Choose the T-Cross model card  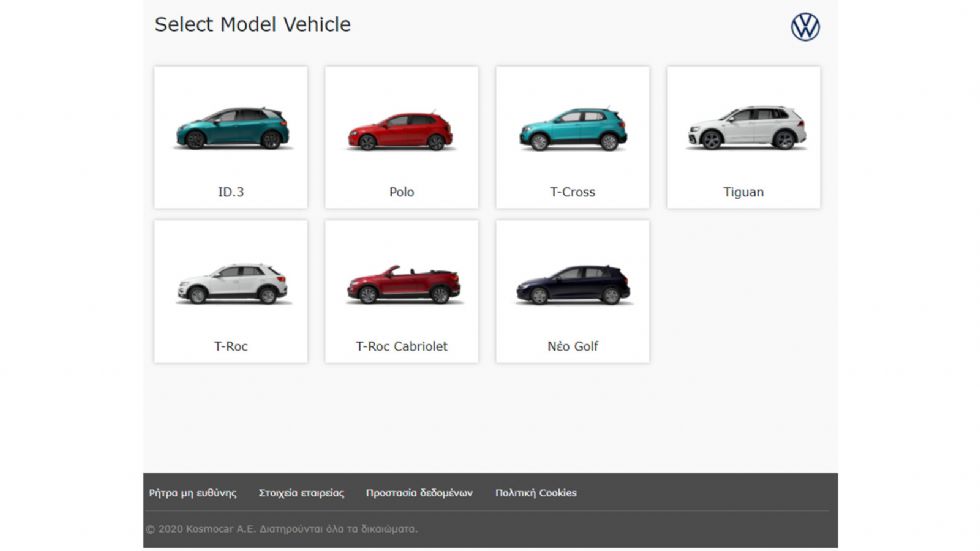(572, 137)
